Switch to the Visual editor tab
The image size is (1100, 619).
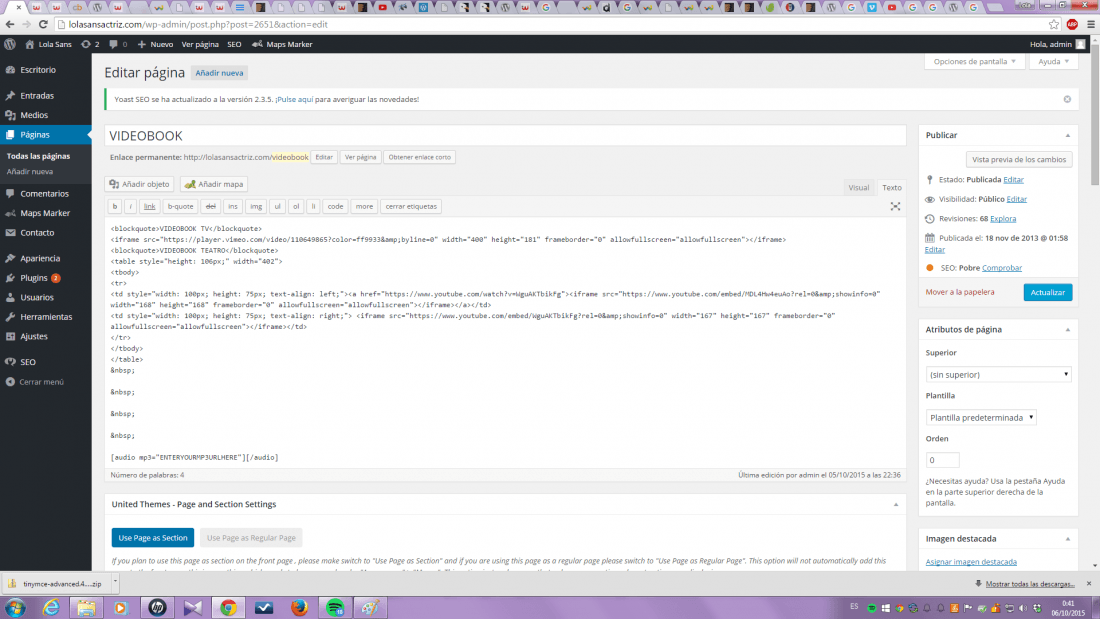point(859,187)
